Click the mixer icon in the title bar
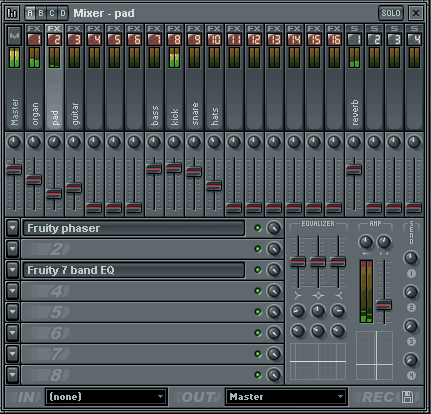 pyautogui.click(x=12, y=13)
